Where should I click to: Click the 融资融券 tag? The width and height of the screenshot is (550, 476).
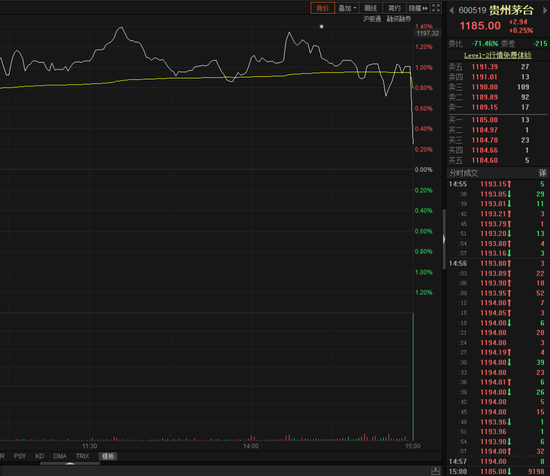pos(398,19)
